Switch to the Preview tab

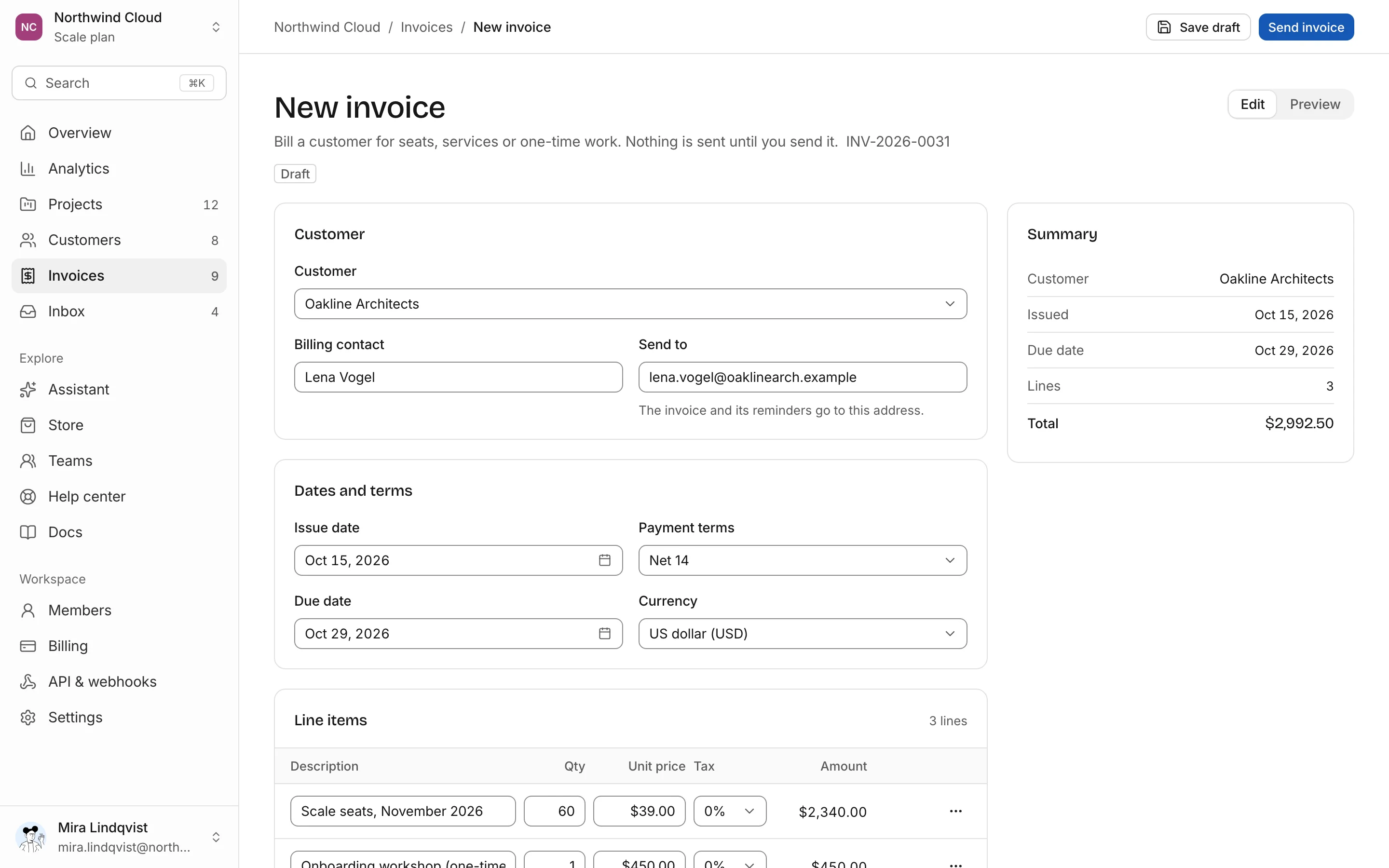pos(1314,104)
